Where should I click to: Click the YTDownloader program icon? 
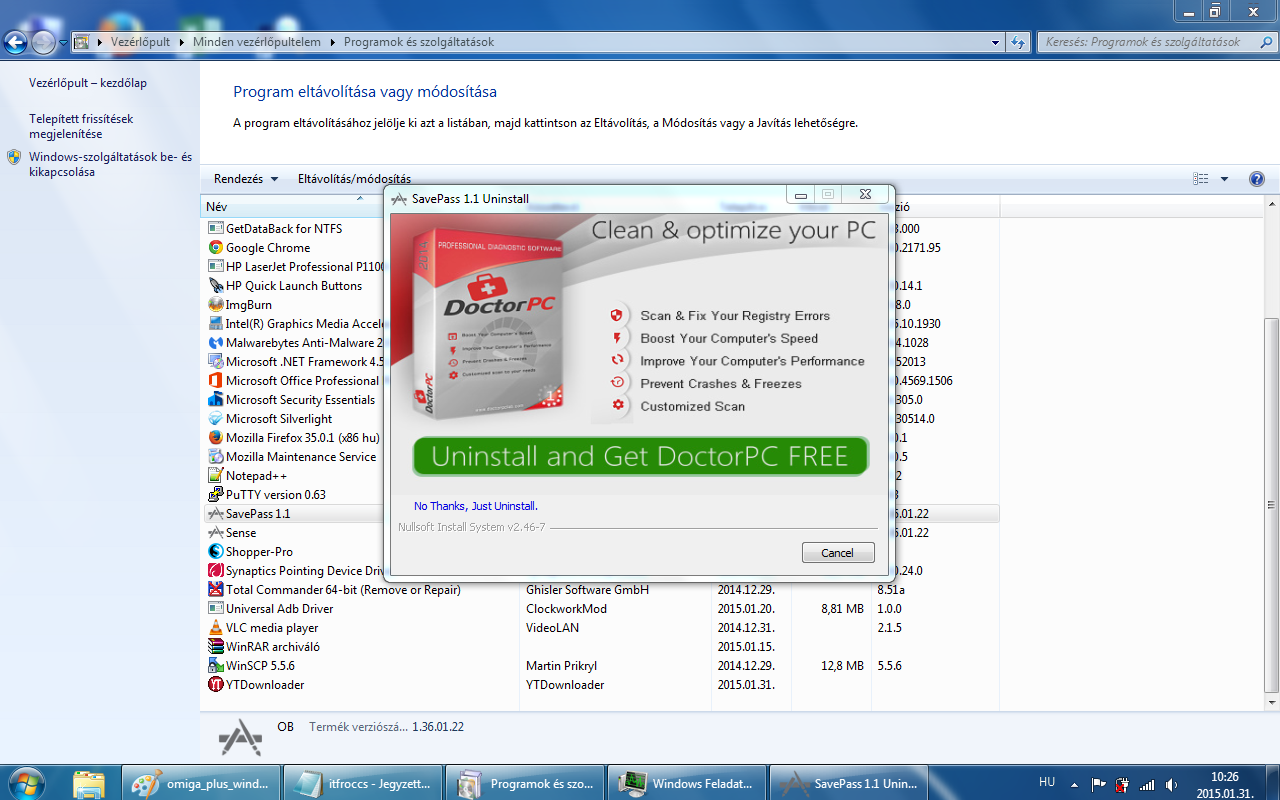[215, 685]
